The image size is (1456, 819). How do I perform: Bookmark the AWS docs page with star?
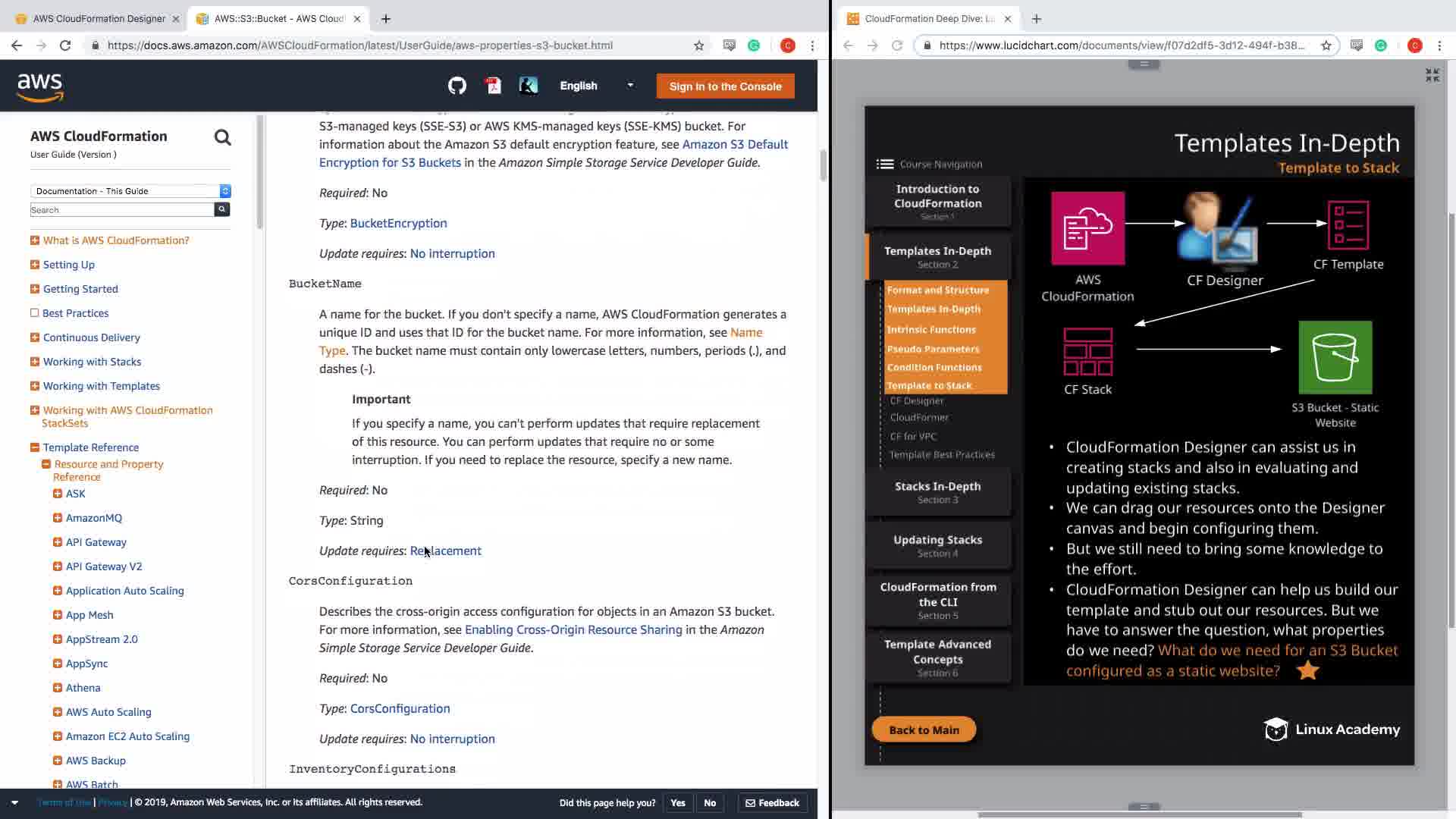pos(698,45)
